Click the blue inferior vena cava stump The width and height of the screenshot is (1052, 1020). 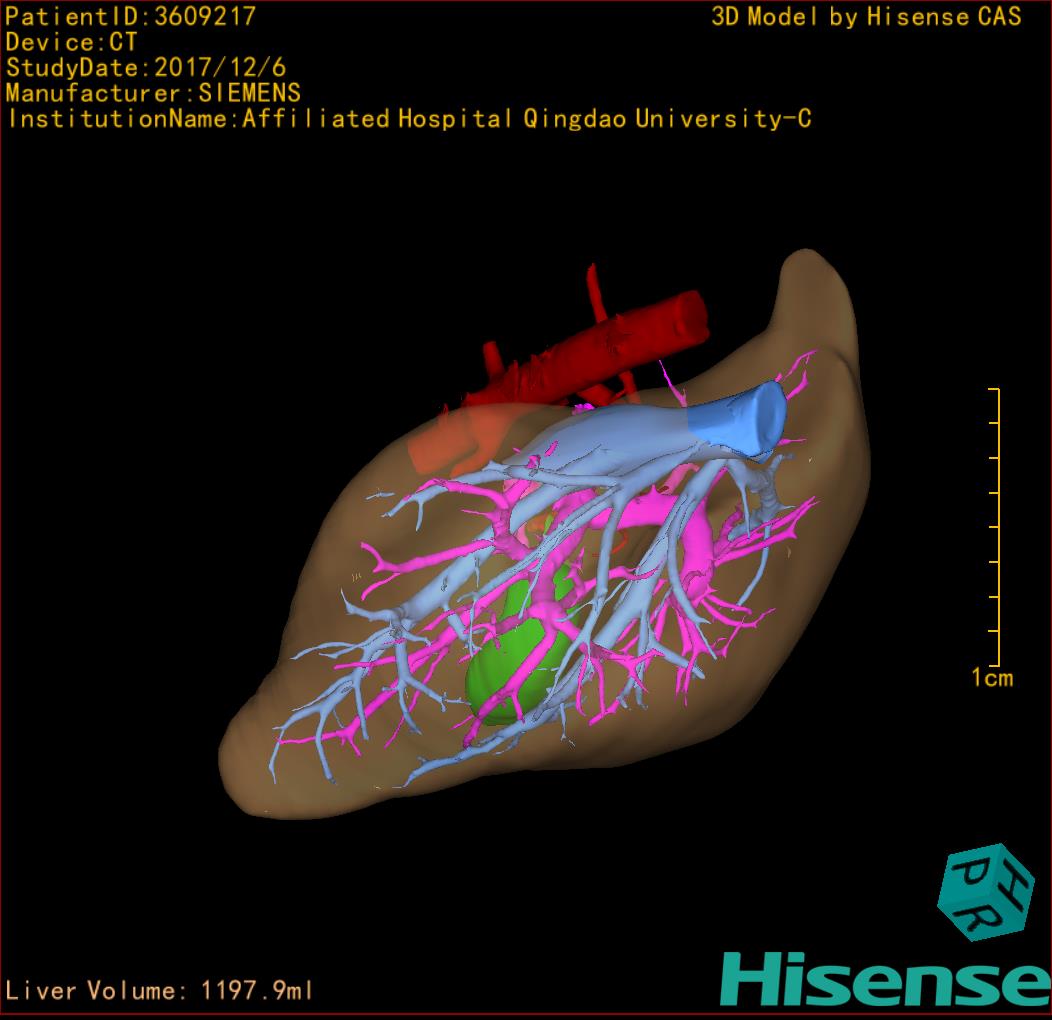coord(738,421)
